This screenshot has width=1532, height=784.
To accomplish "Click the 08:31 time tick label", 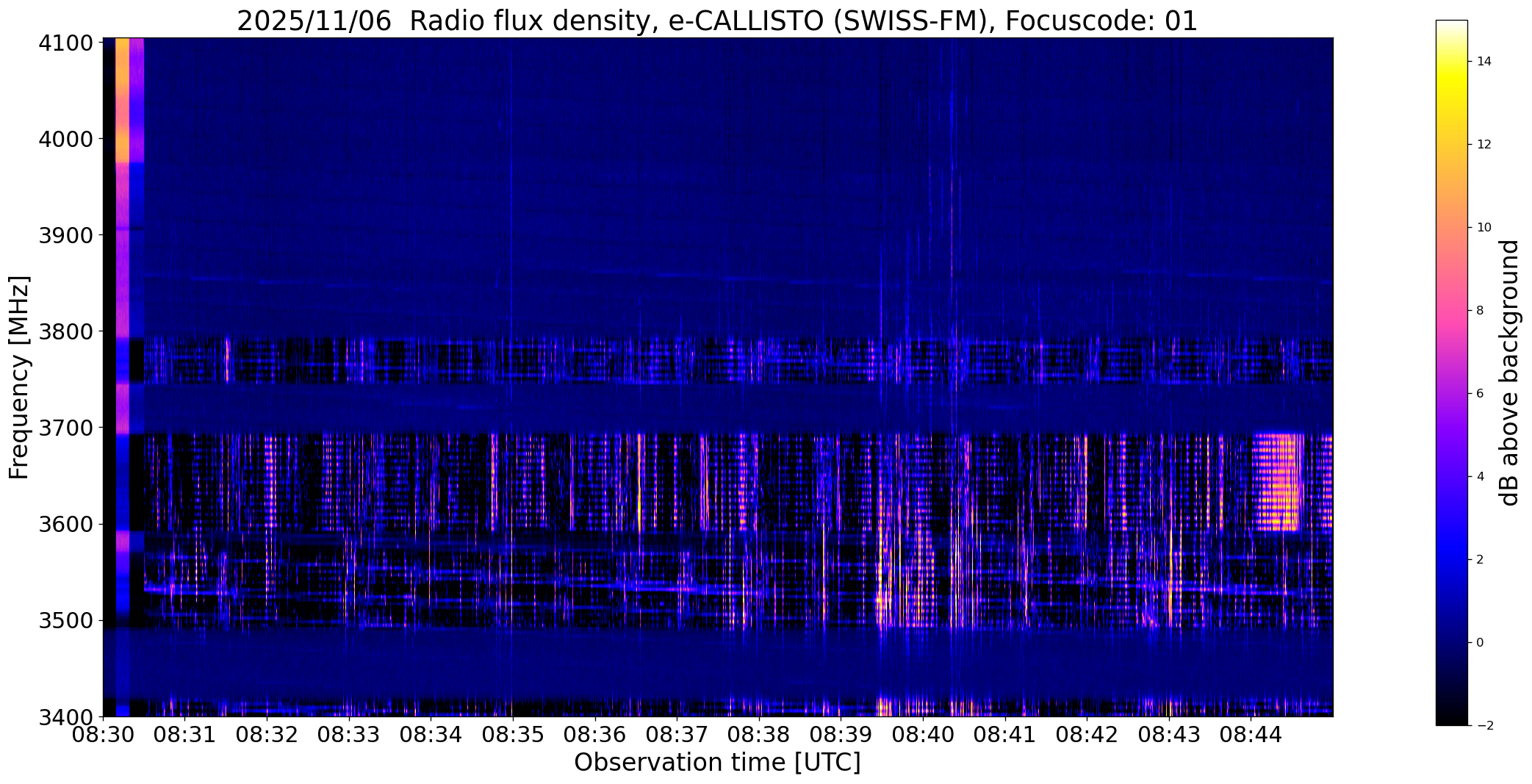I will (185, 735).
